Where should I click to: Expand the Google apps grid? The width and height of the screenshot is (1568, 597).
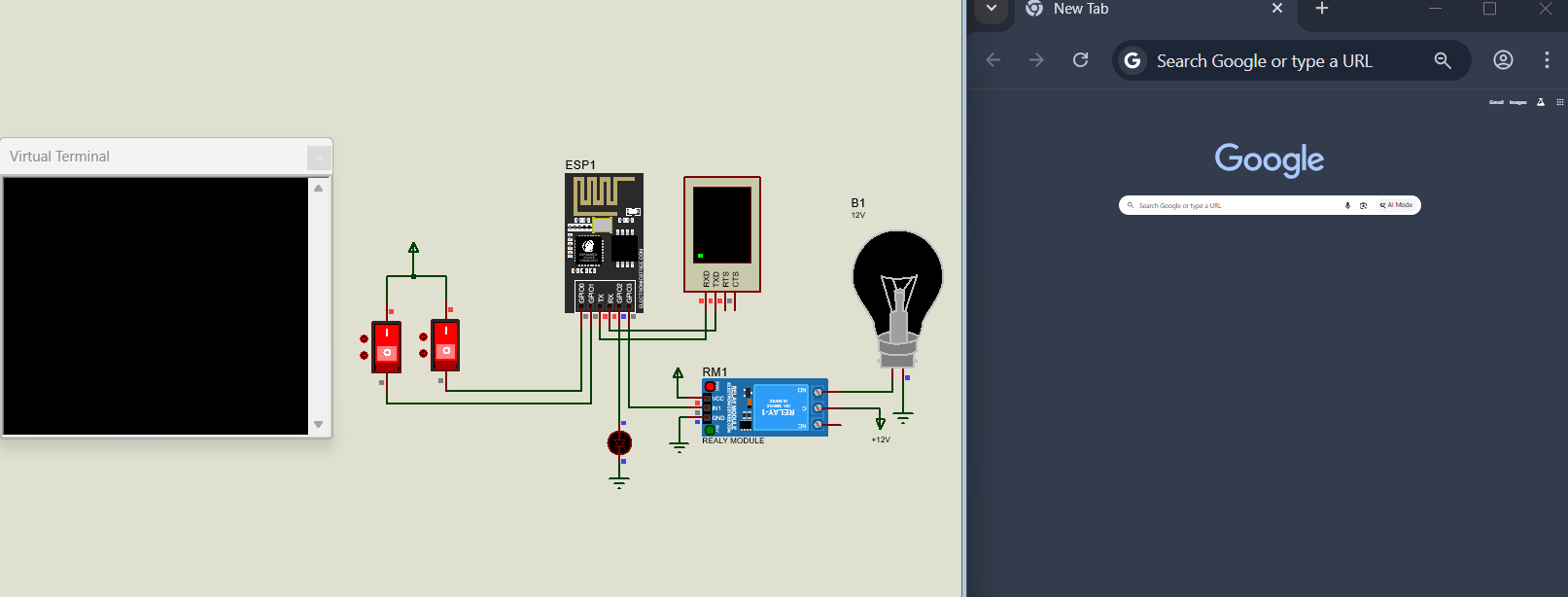(x=1560, y=102)
